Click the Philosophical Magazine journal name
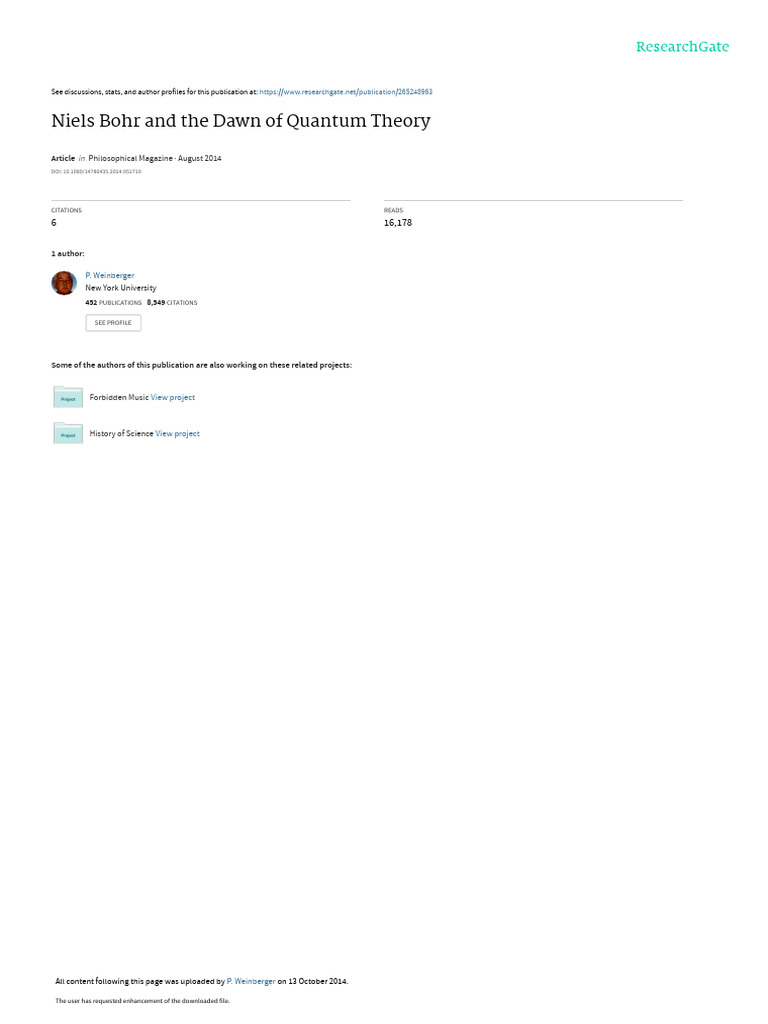This screenshot has width=768, height=1024. pyautogui.click(x=131, y=158)
